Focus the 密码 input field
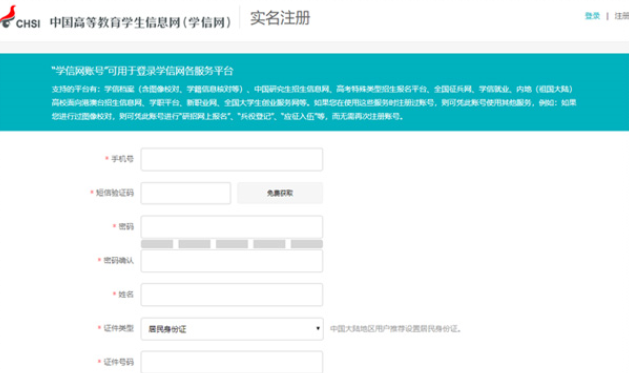Screen dimensions: 629x373 coord(232,227)
